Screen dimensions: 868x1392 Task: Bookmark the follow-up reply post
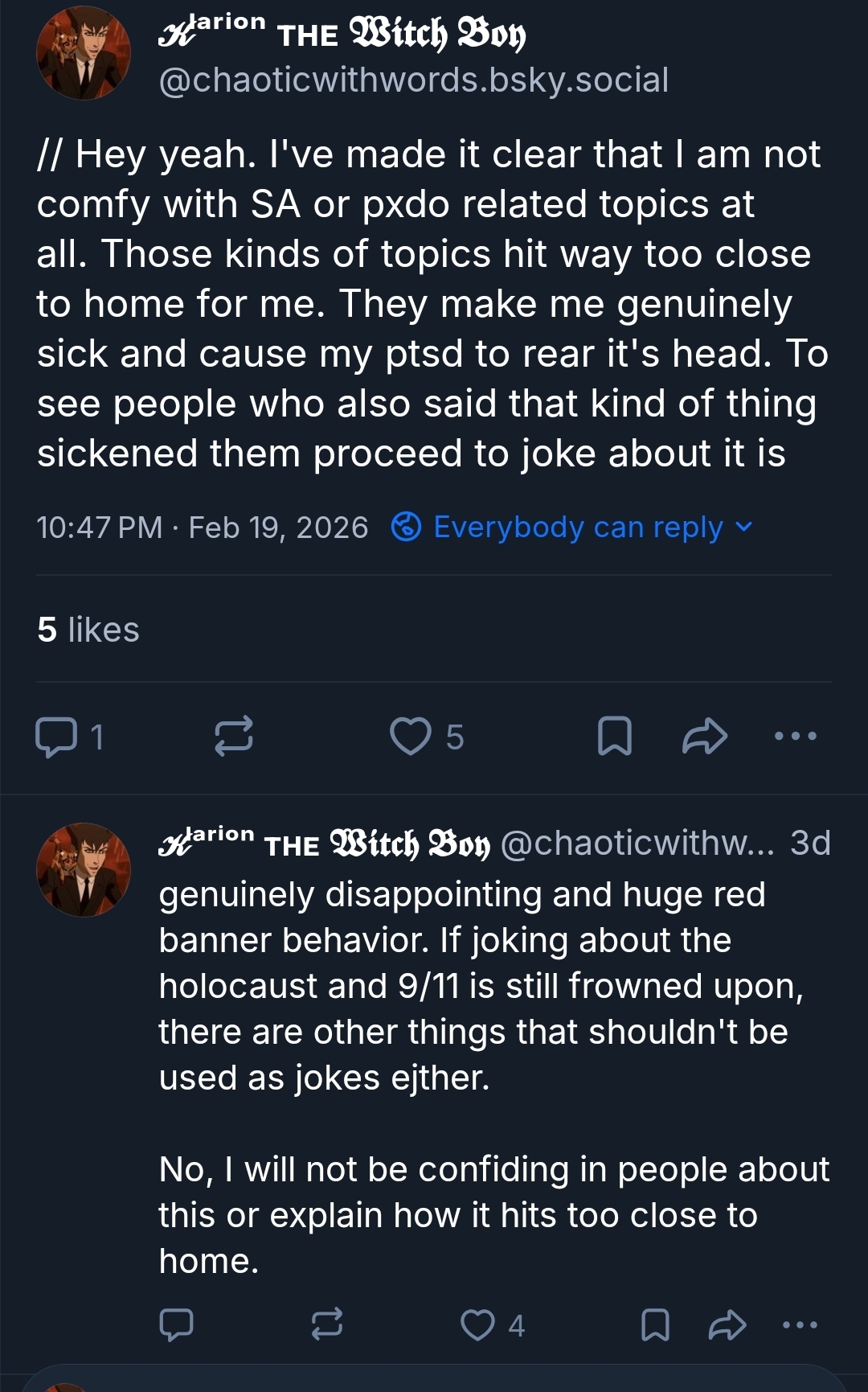655,1324
